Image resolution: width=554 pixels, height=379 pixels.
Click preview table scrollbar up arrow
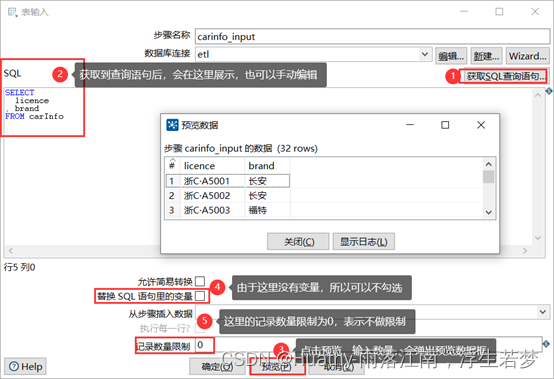coord(489,164)
